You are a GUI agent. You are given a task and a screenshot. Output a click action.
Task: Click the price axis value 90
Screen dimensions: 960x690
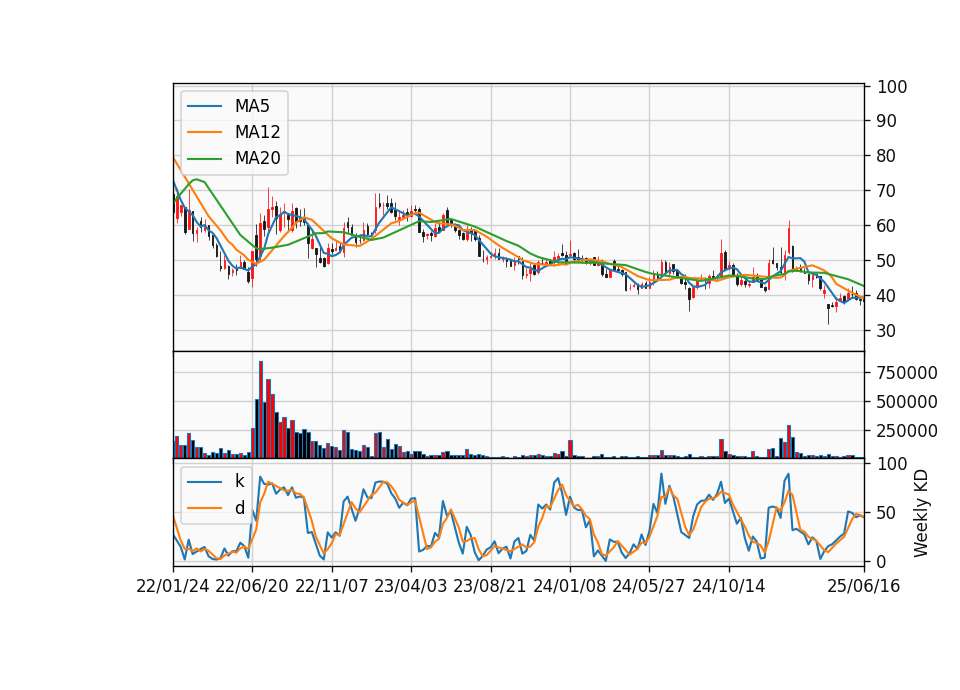click(887, 121)
